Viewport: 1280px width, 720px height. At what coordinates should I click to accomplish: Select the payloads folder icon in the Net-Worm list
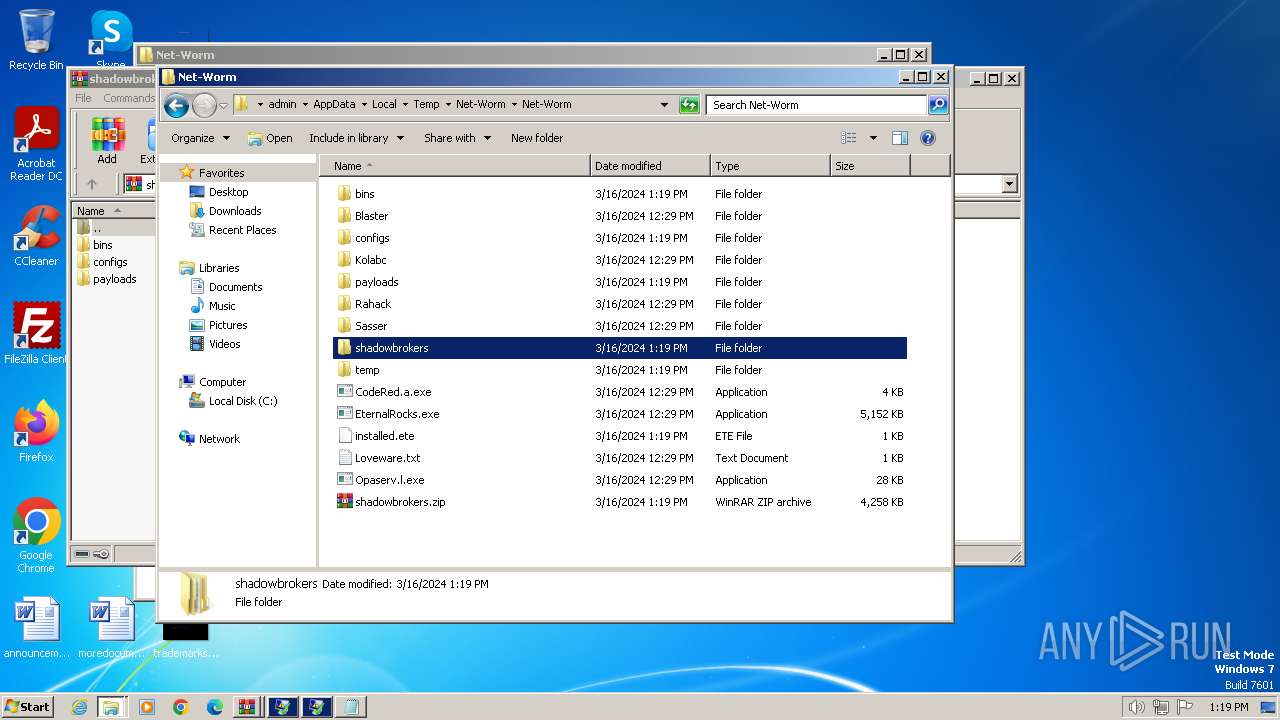(x=344, y=282)
